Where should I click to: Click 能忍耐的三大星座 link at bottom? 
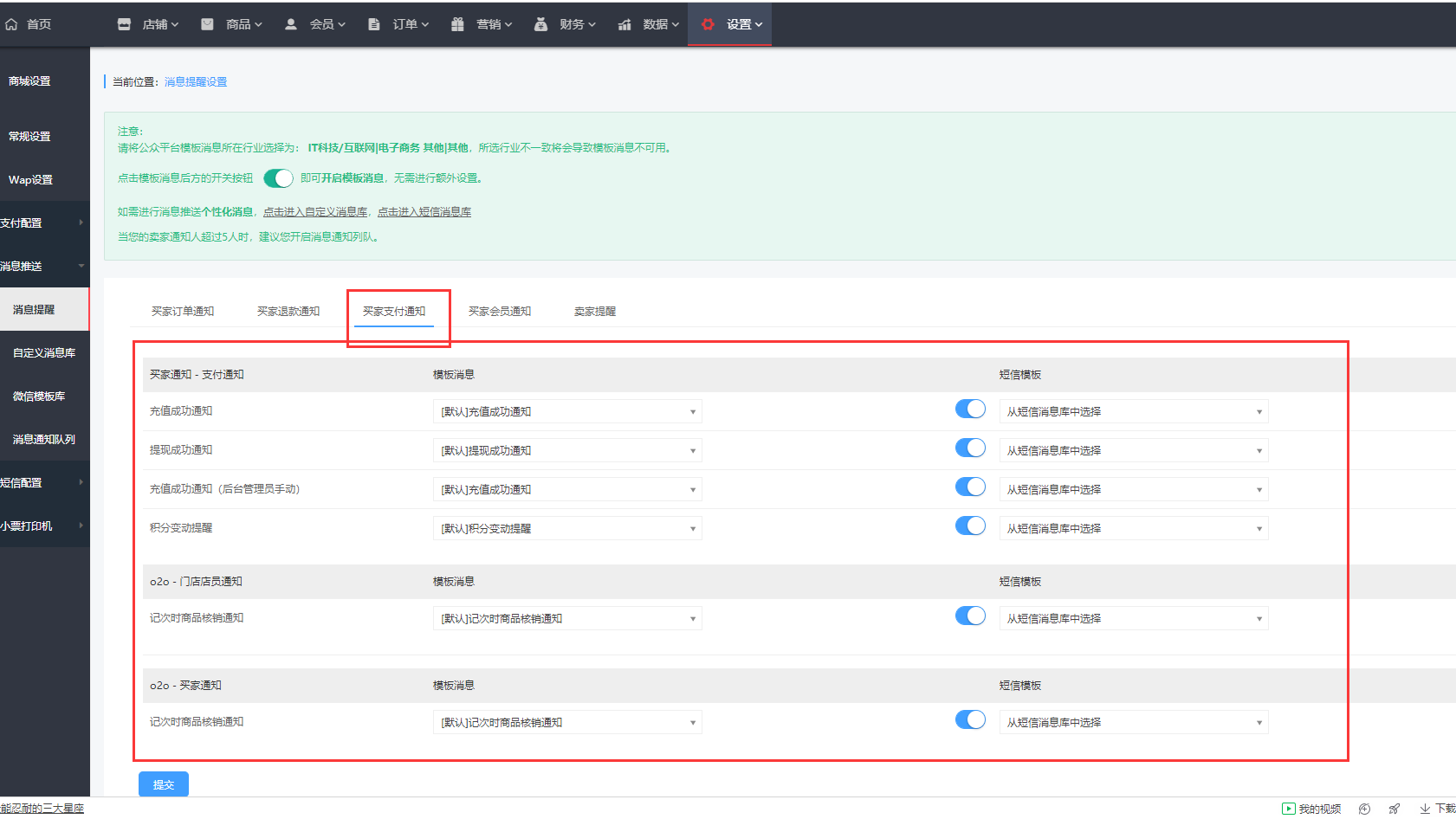[x=42, y=809]
